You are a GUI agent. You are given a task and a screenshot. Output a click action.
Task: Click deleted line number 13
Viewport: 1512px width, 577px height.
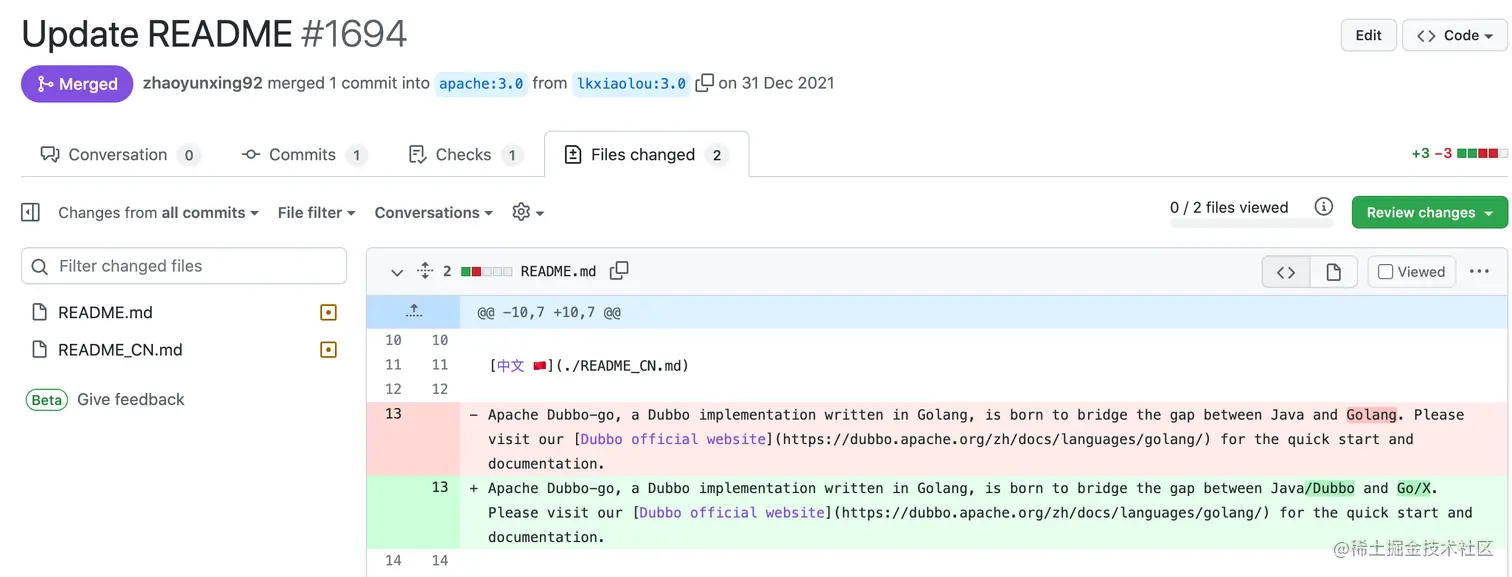pyautogui.click(x=393, y=414)
